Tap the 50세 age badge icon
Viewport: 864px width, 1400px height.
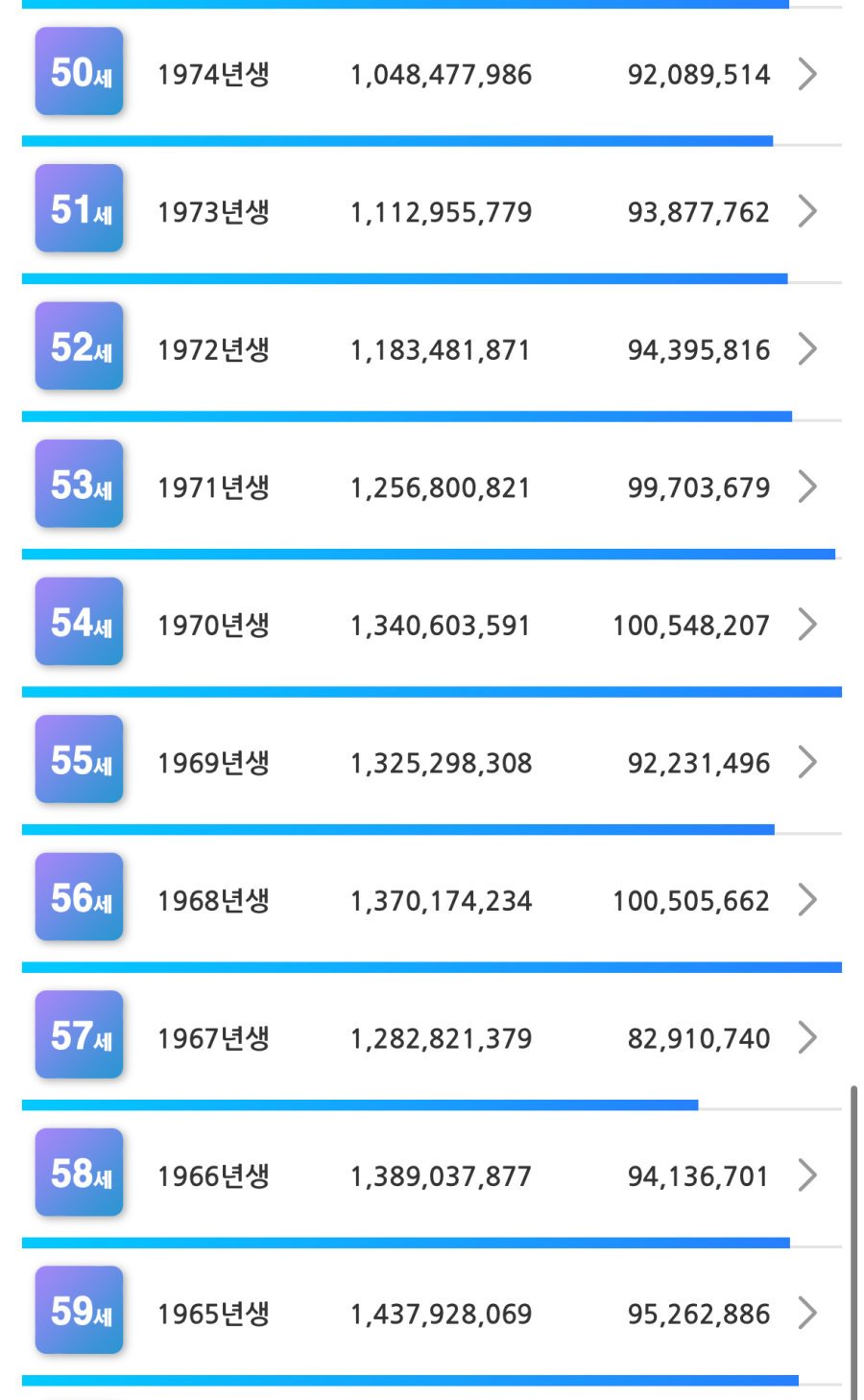(80, 73)
